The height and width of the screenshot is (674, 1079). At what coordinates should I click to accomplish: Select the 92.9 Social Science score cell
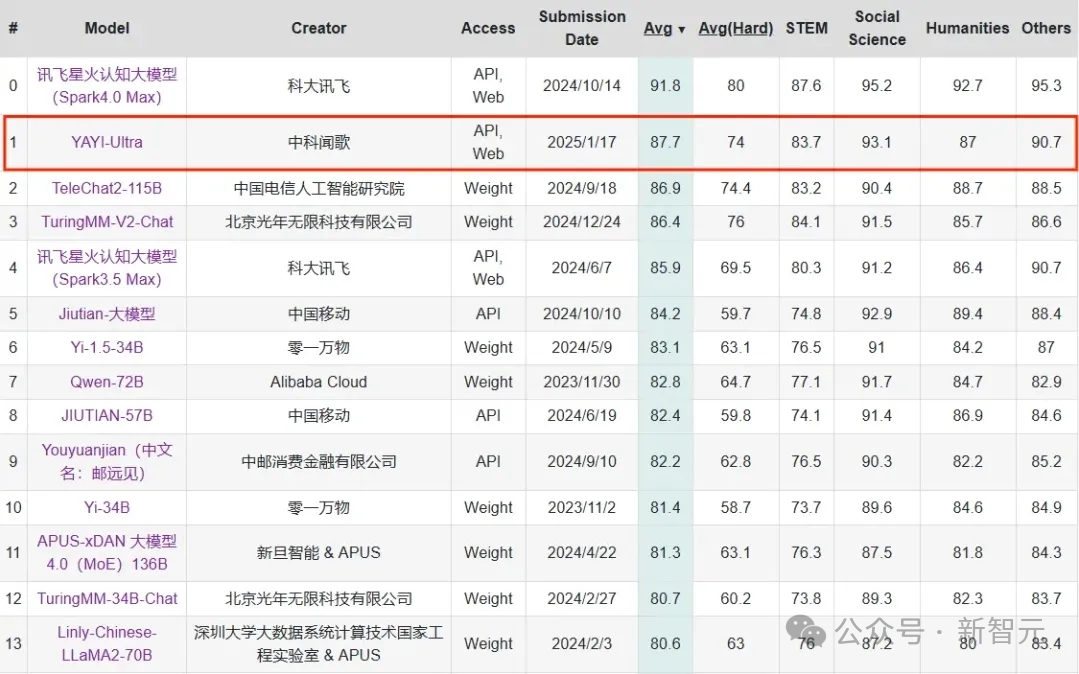pos(877,314)
